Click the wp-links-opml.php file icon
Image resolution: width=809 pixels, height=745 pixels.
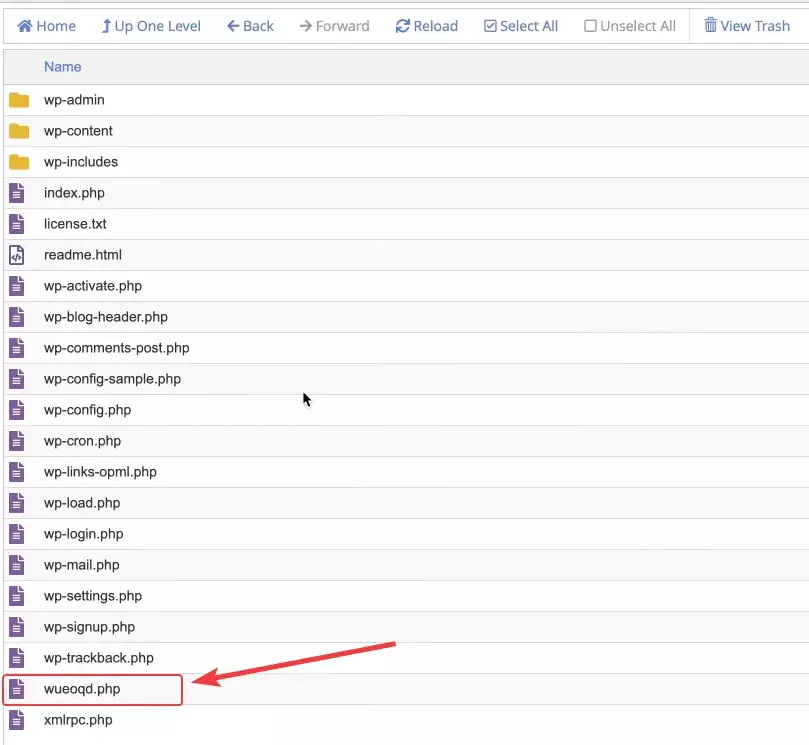click(x=17, y=472)
